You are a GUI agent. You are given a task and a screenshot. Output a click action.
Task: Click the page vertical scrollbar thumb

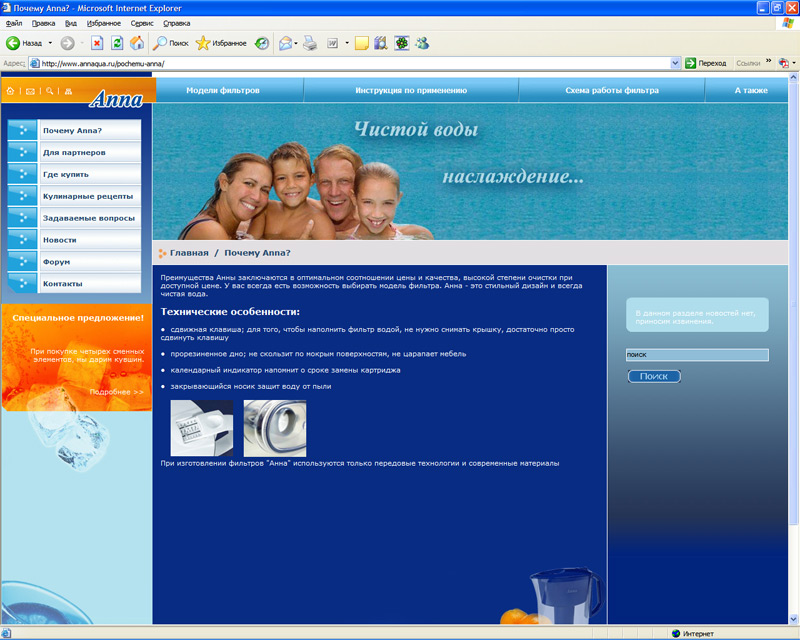click(793, 304)
